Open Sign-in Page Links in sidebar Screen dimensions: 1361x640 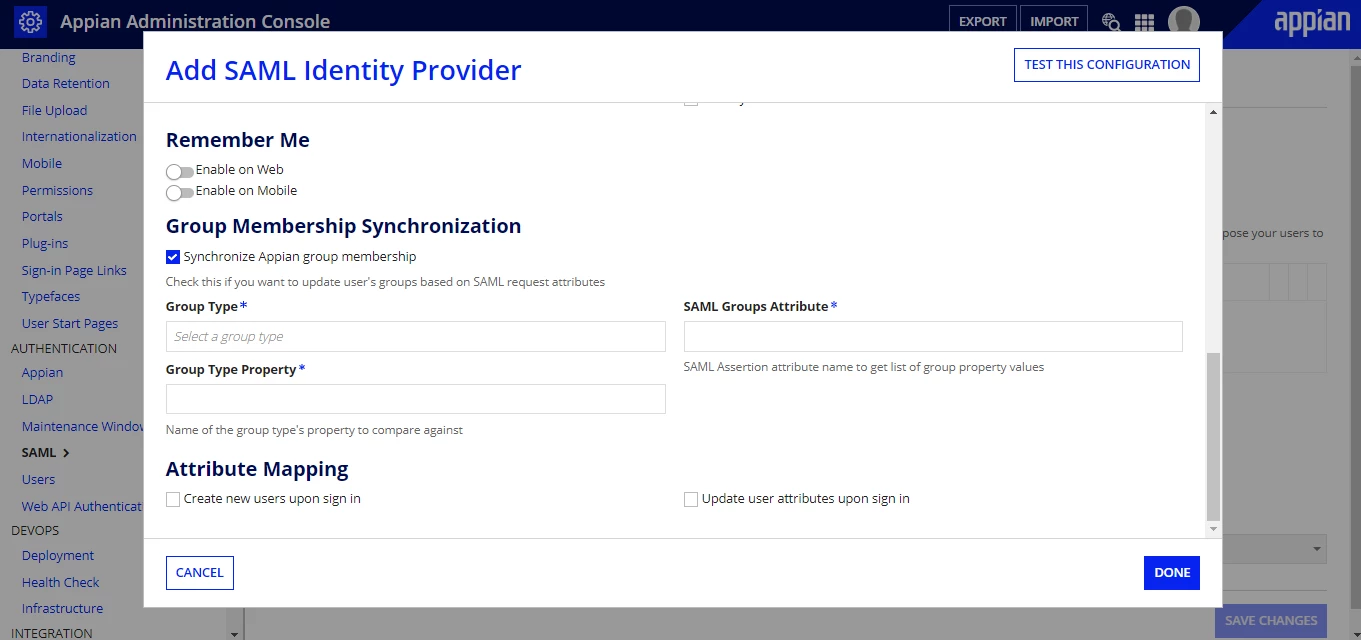[74, 271]
